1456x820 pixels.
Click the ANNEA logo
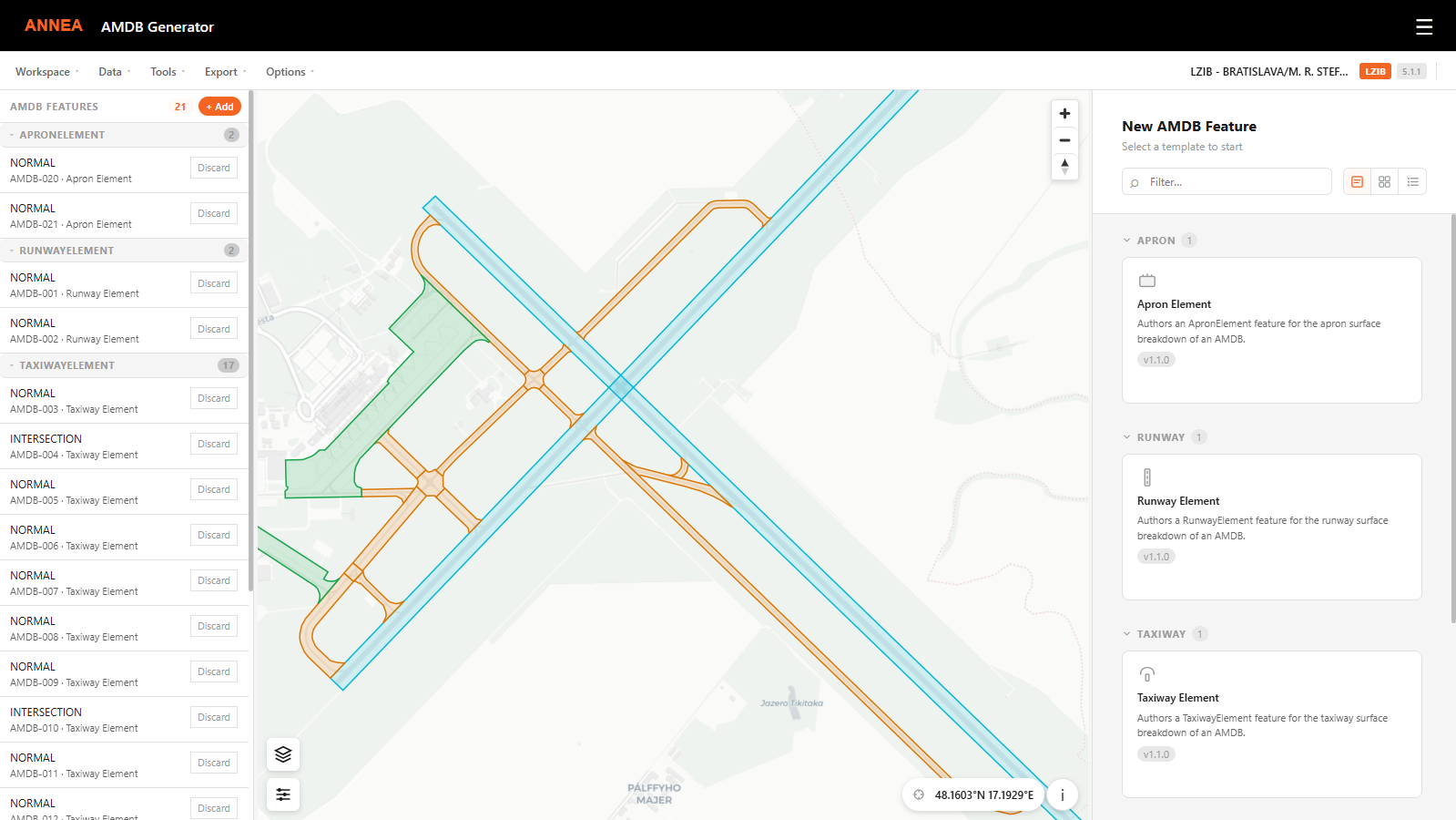[53, 26]
